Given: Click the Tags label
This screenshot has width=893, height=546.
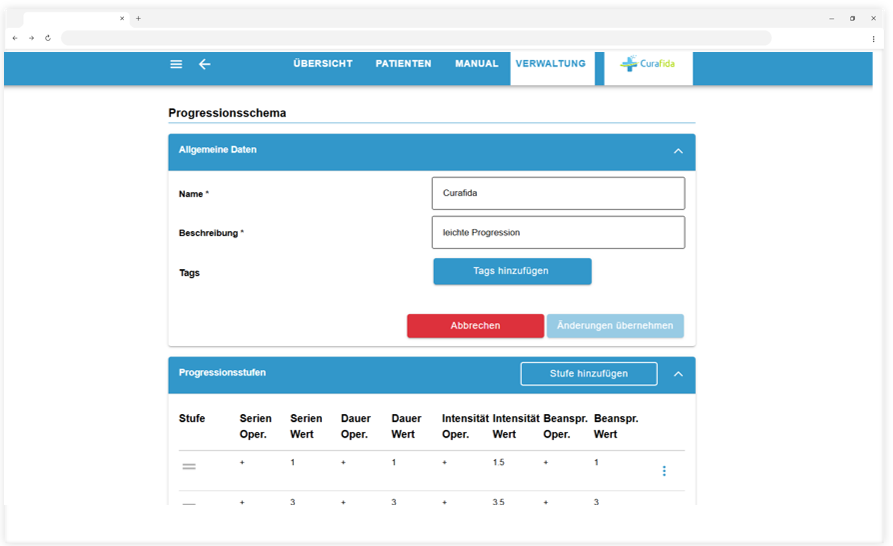Looking at the screenshot, I should (x=189, y=273).
